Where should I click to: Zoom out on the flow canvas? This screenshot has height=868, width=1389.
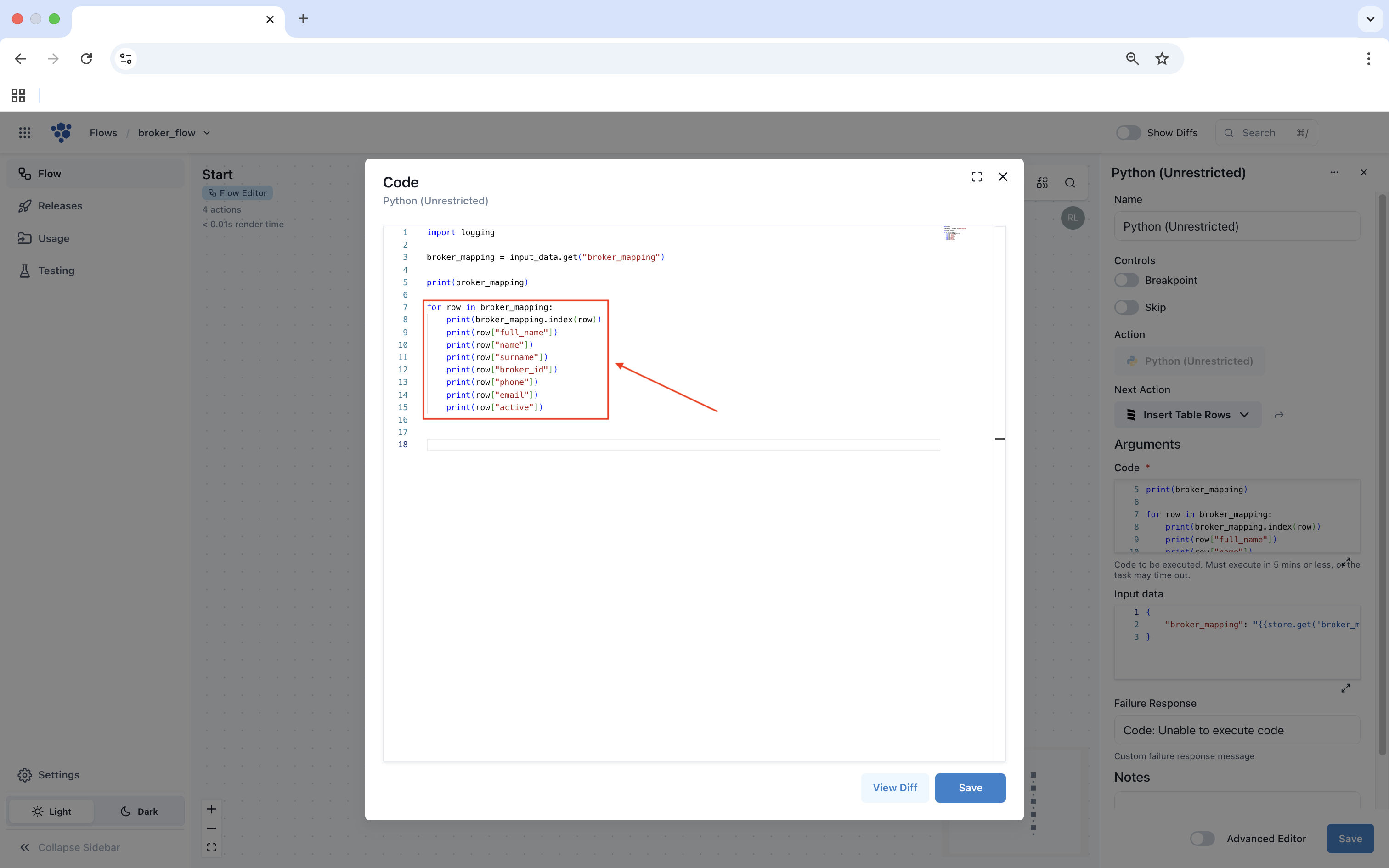pos(211,829)
